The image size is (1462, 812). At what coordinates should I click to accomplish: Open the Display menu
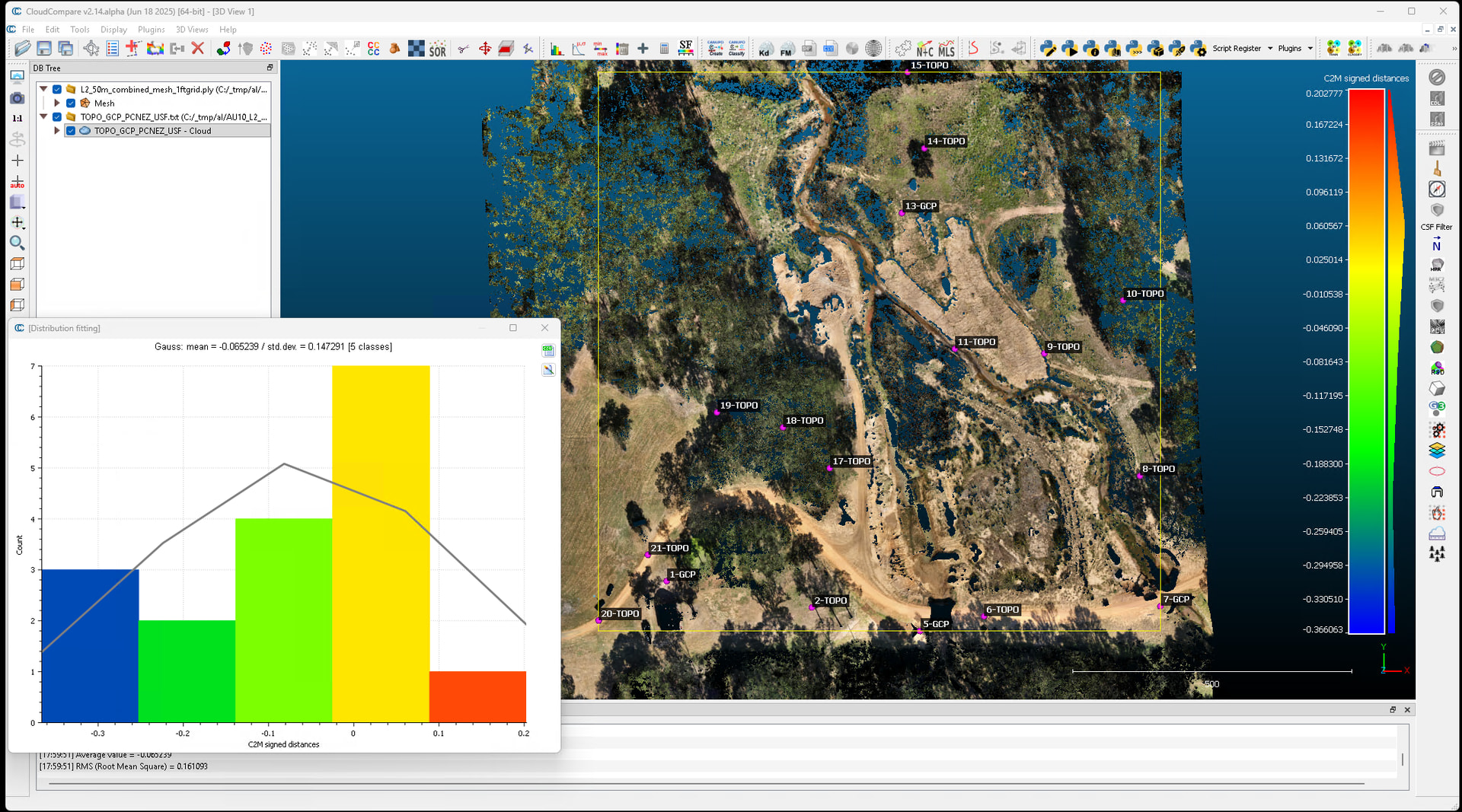coord(113,30)
